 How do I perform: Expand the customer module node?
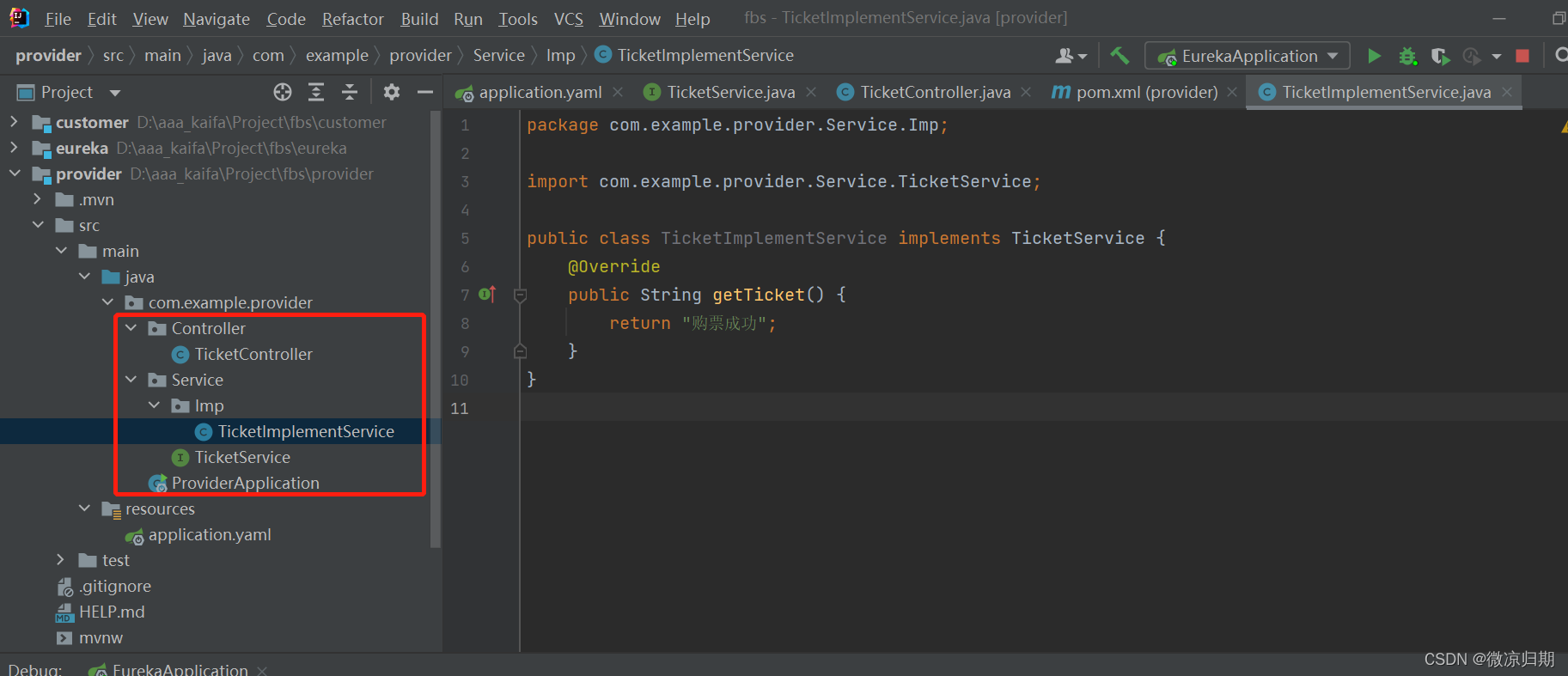14,122
